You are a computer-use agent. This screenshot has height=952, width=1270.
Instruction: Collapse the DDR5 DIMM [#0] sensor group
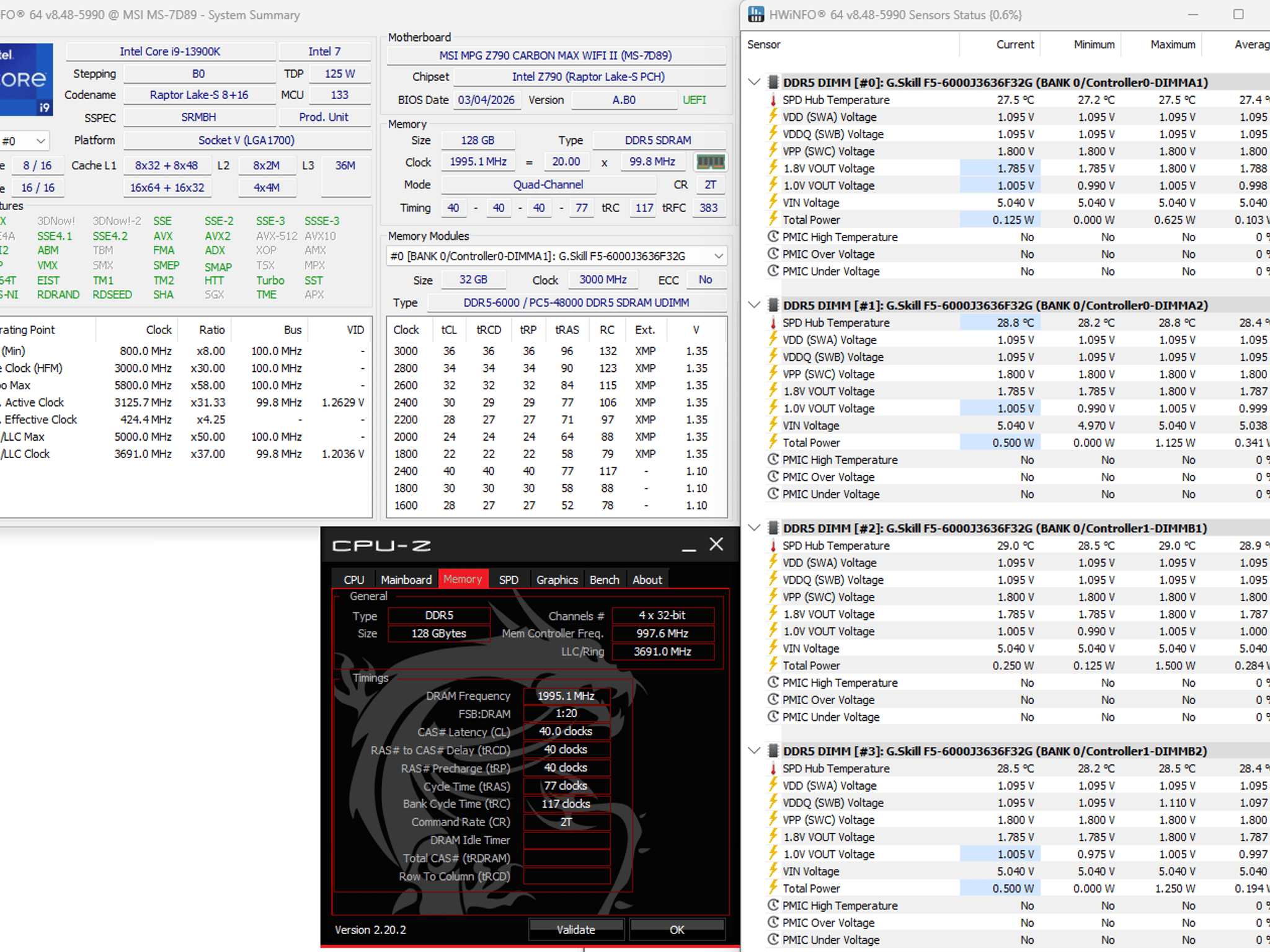(x=754, y=82)
